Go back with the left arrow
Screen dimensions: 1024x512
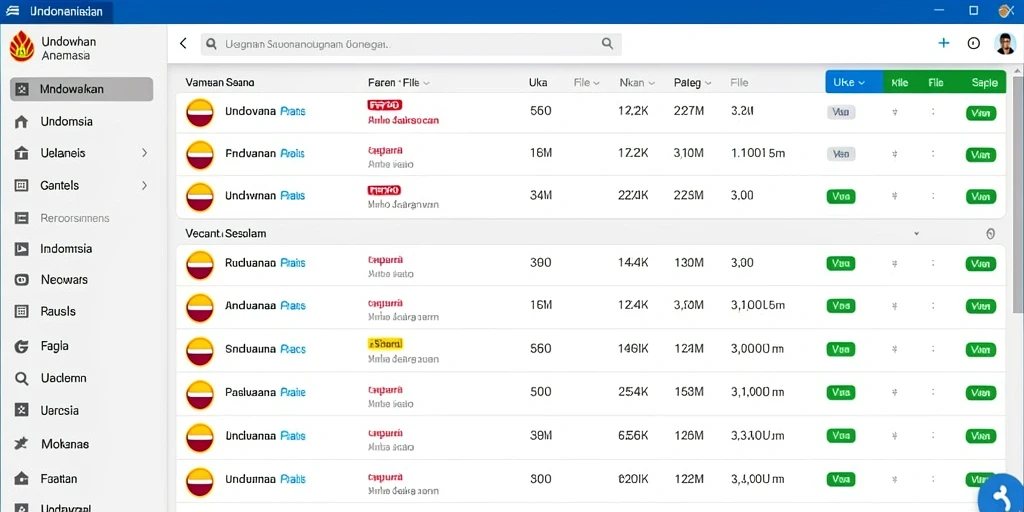click(x=184, y=44)
